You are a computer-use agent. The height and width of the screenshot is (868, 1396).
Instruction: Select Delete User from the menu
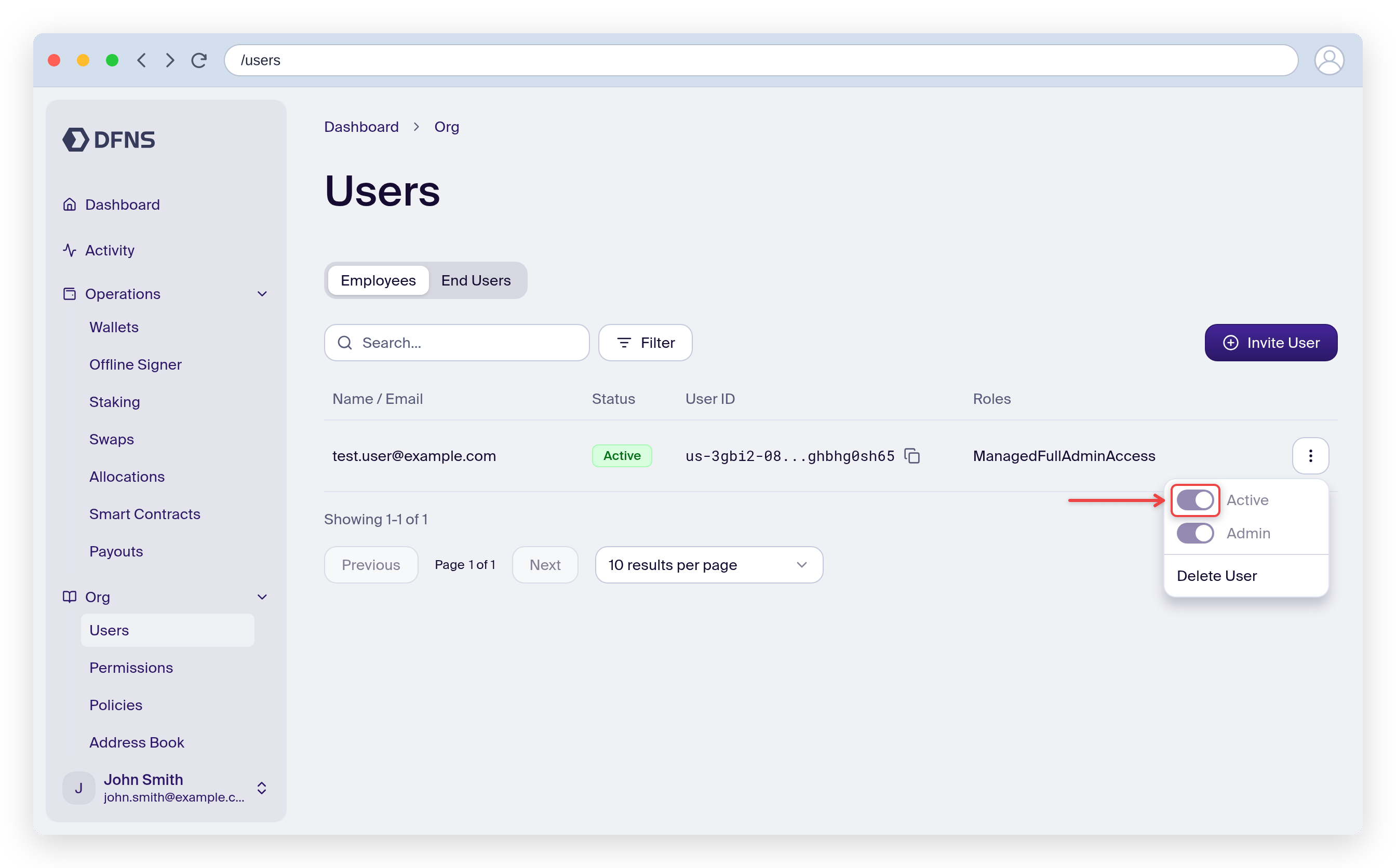point(1217,576)
